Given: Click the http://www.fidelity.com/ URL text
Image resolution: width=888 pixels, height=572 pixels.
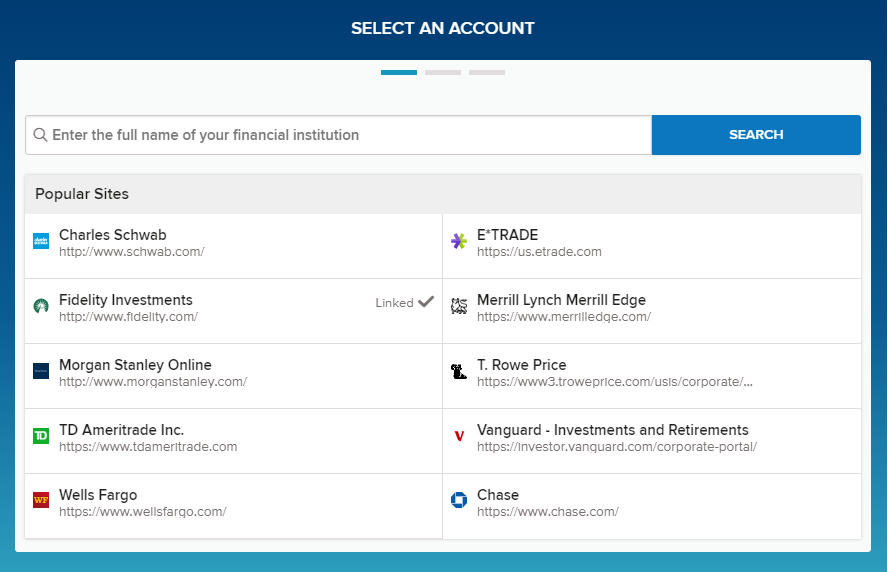Looking at the screenshot, I should [129, 317].
